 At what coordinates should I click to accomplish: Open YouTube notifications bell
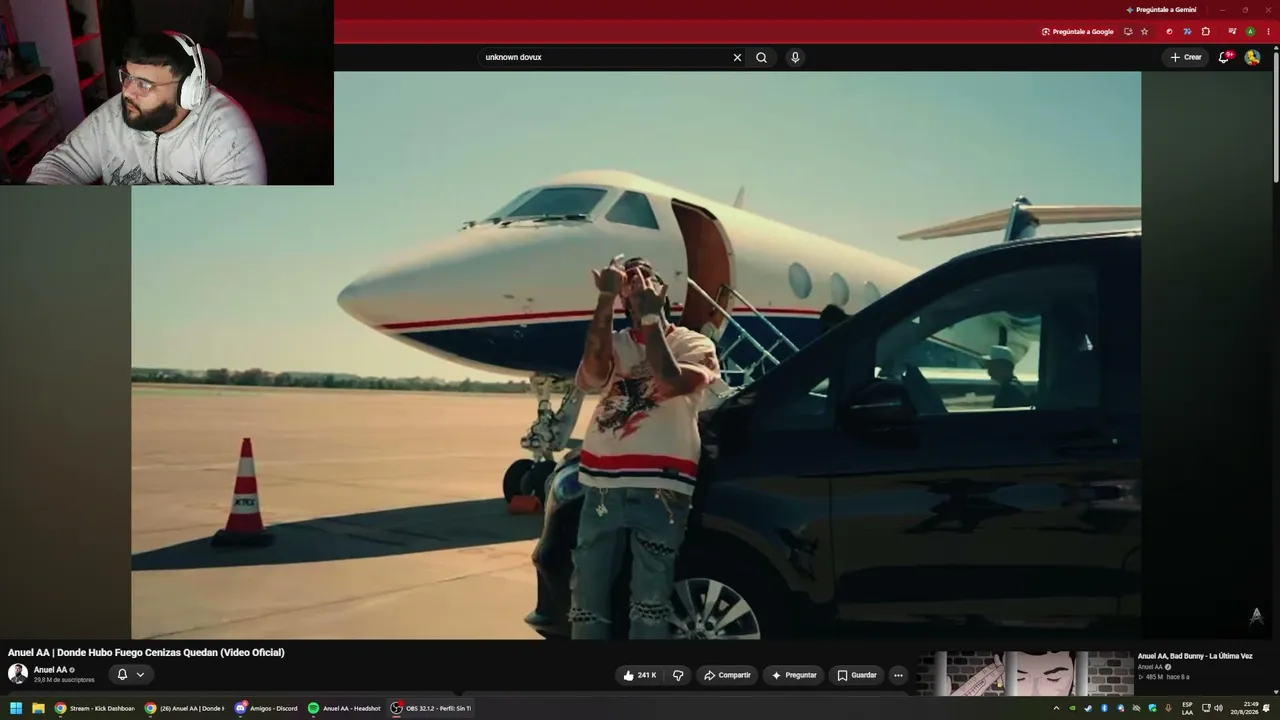click(x=1224, y=57)
